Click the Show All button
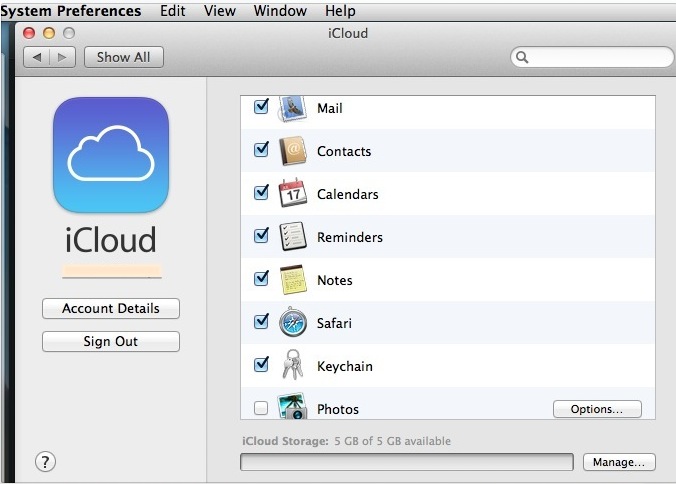This screenshot has height=484, width=676. [x=124, y=57]
